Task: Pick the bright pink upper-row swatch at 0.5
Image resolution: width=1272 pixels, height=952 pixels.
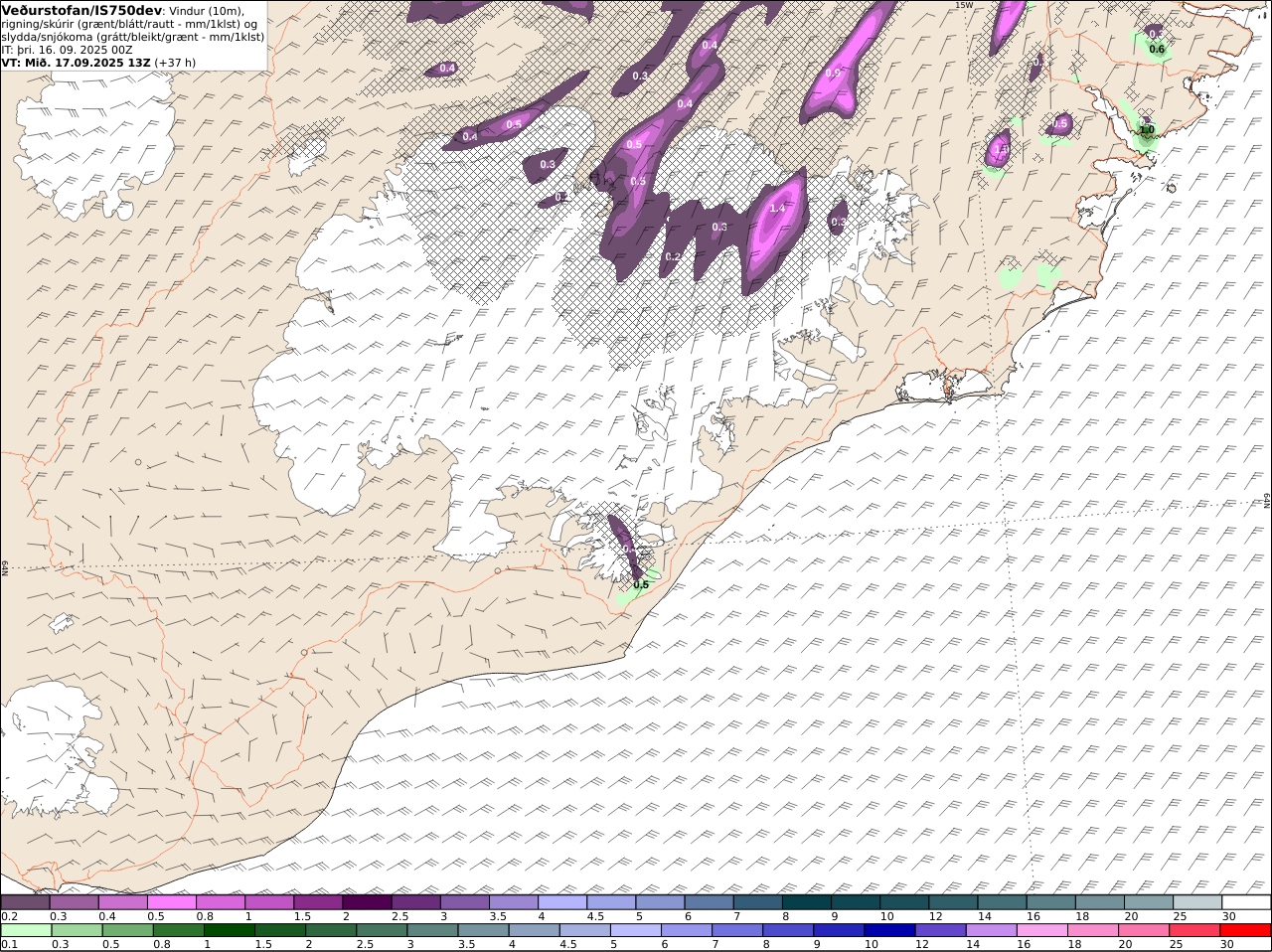Action: pos(171,902)
